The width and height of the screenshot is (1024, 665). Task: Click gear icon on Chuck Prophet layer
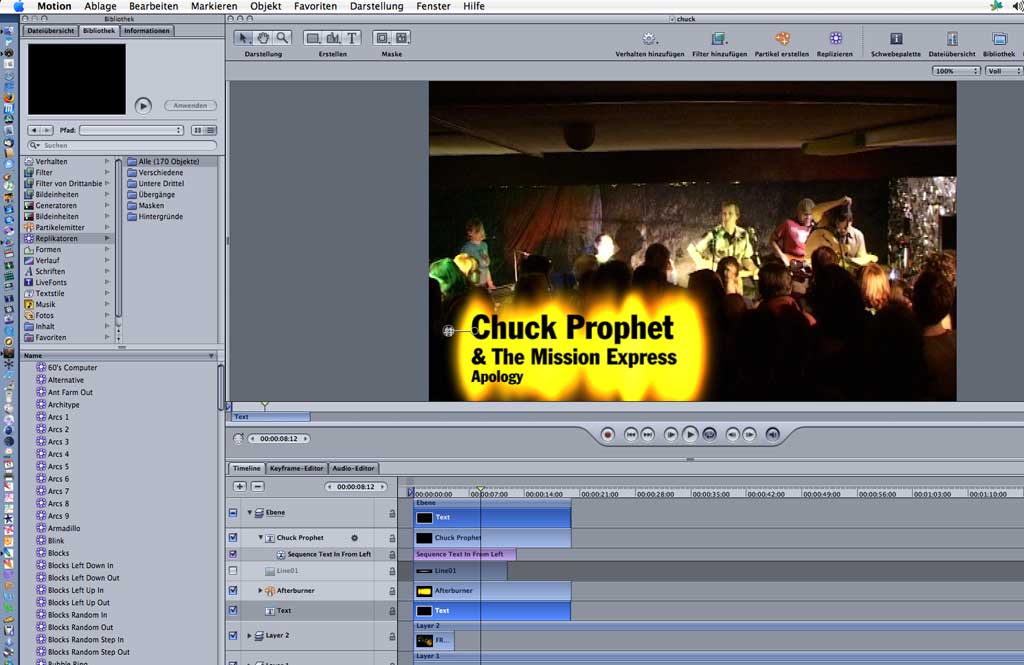tap(355, 538)
